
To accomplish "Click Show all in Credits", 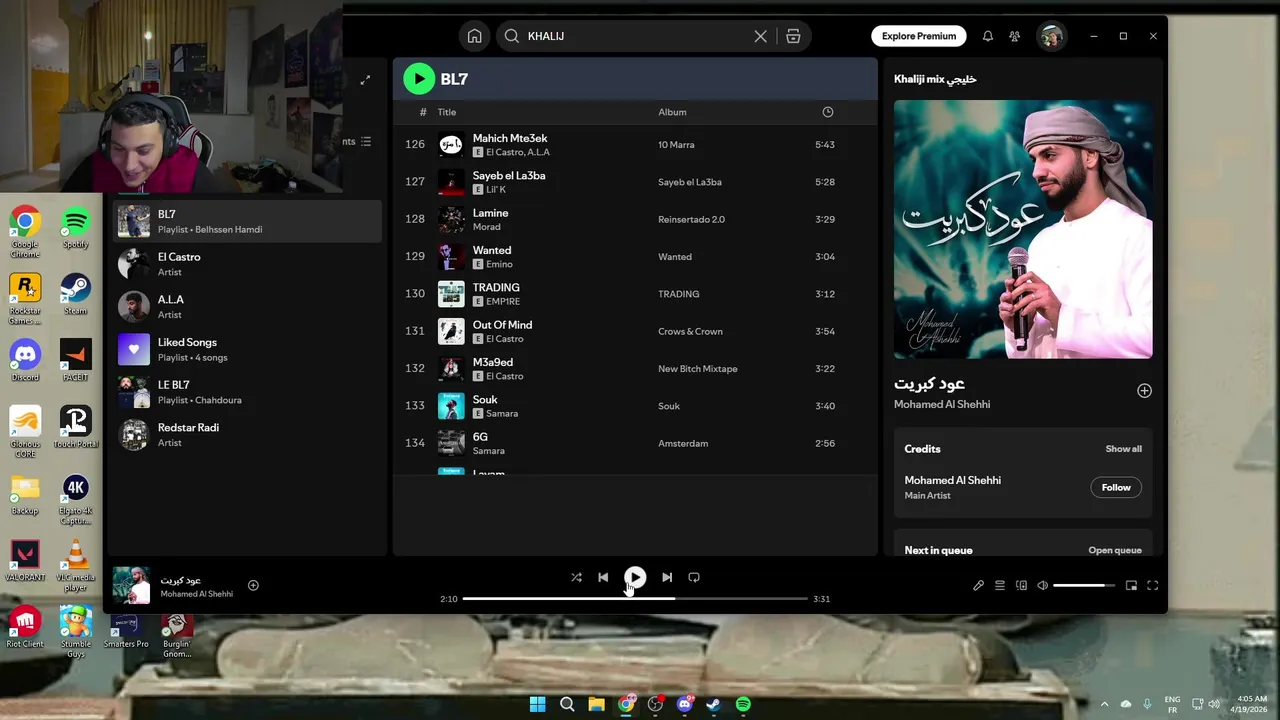I will tap(1123, 449).
